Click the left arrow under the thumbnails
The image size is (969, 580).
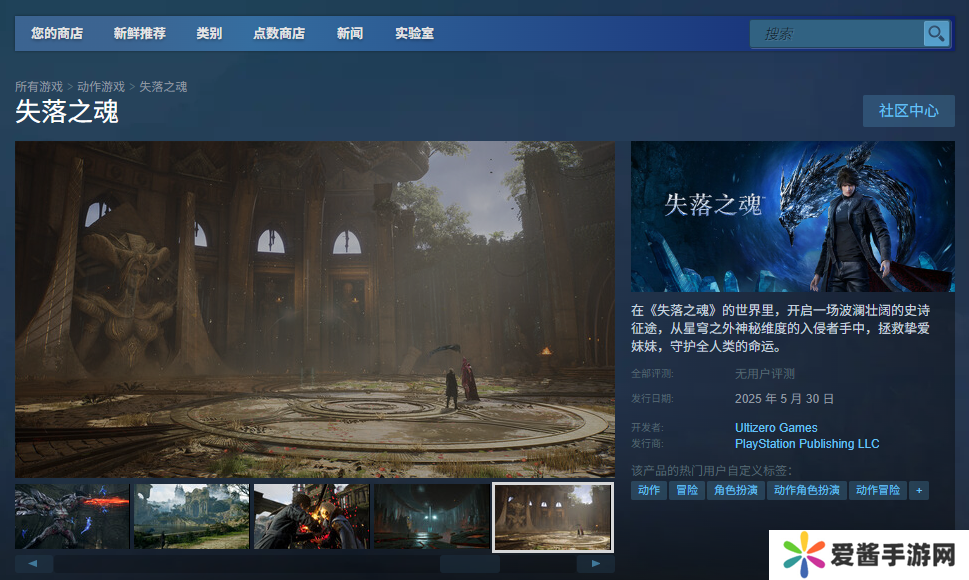[34, 564]
